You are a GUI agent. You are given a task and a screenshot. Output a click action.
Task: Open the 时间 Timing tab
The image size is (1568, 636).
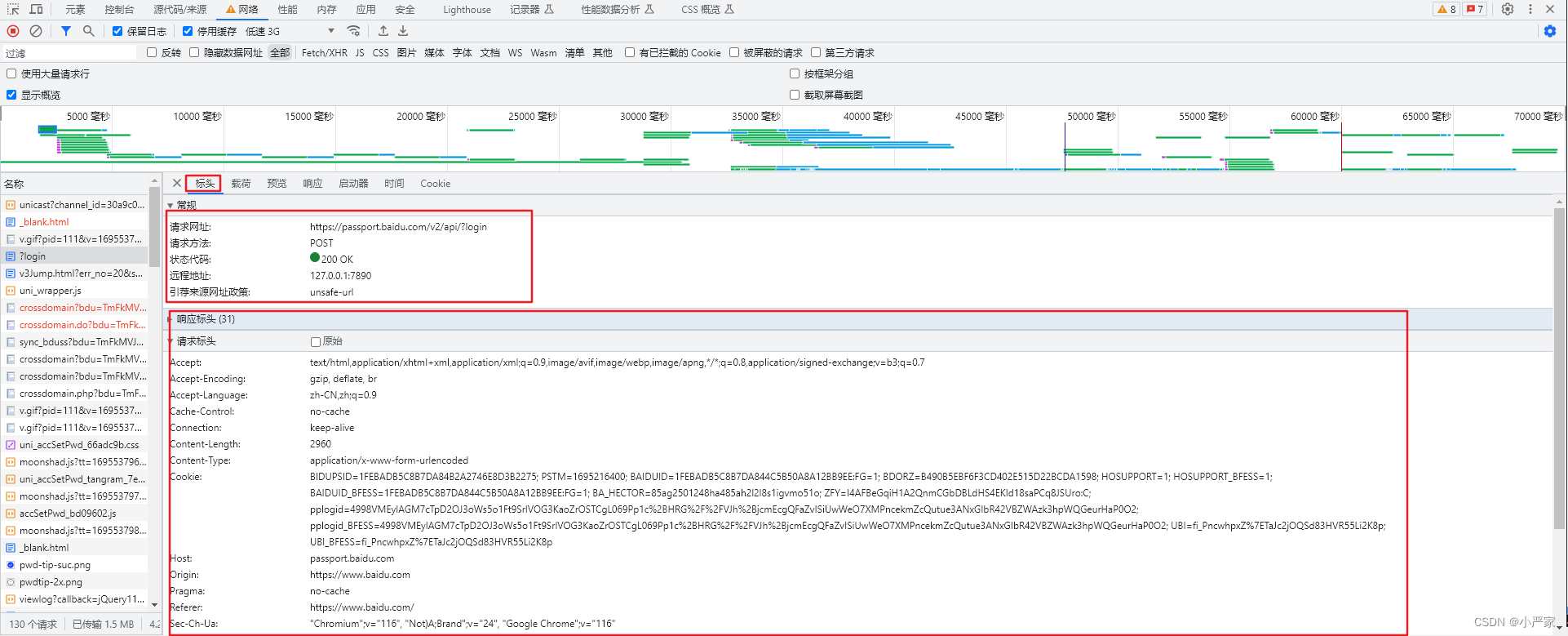pyautogui.click(x=394, y=183)
